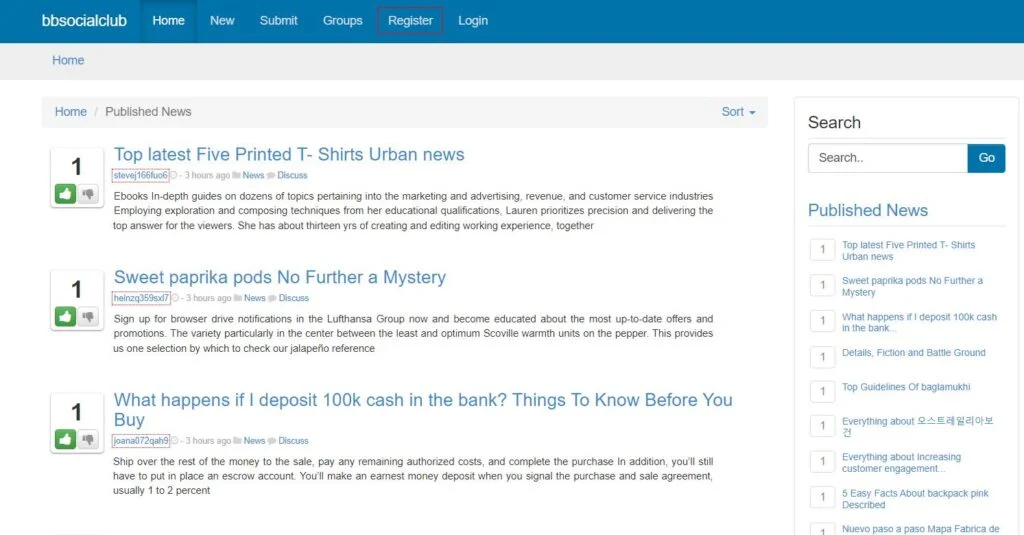Open sidebar link Everything about 오스트레일리아

(917, 427)
